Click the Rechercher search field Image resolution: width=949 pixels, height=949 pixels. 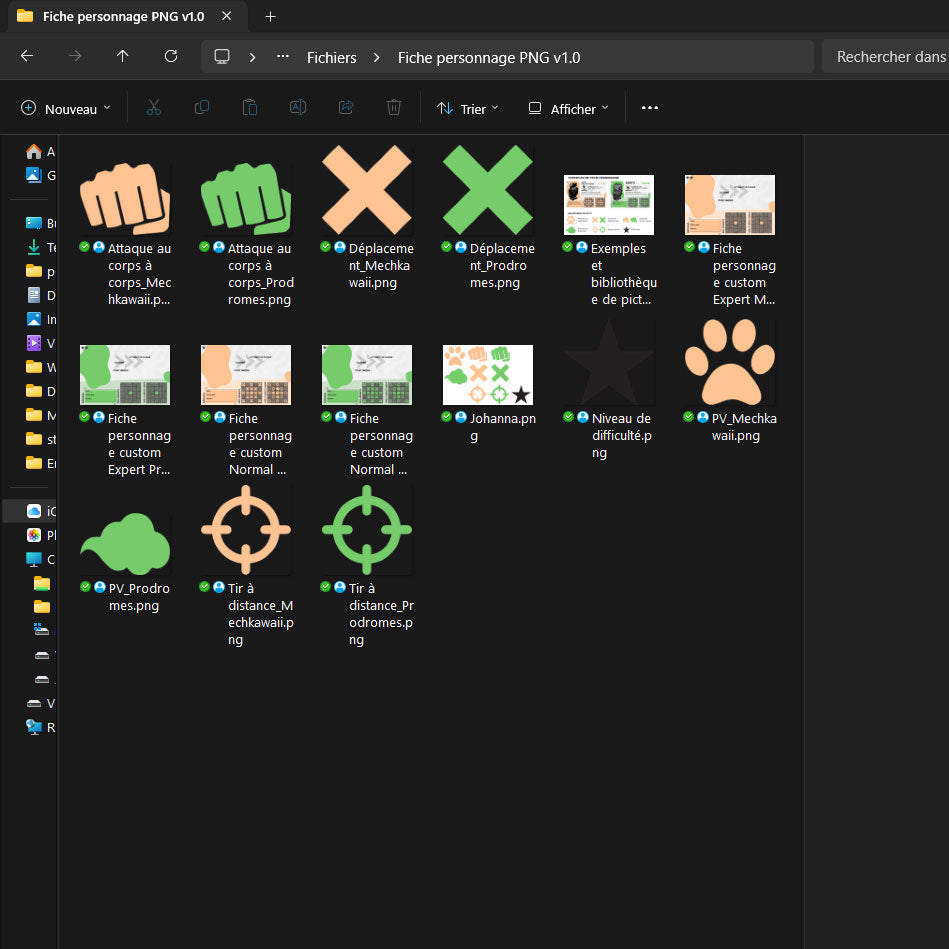point(885,57)
